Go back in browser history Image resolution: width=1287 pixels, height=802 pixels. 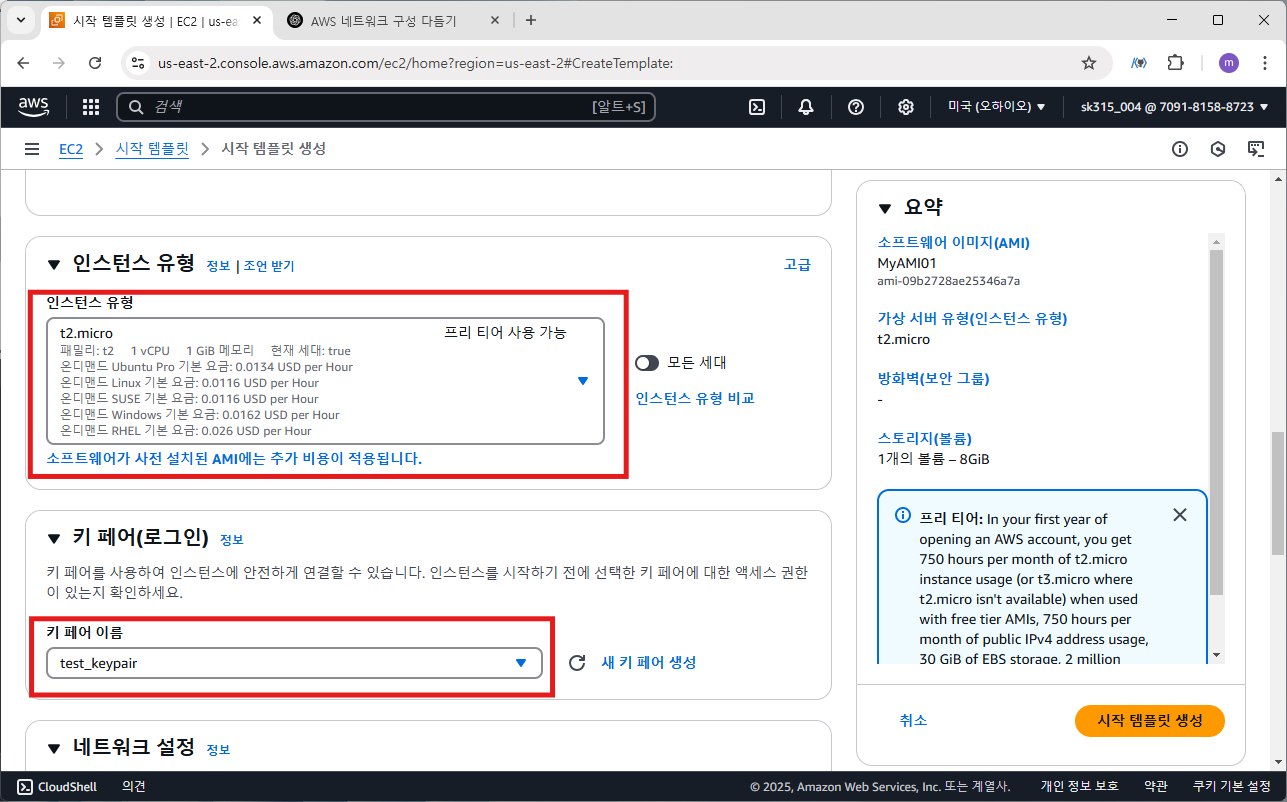[24, 63]
